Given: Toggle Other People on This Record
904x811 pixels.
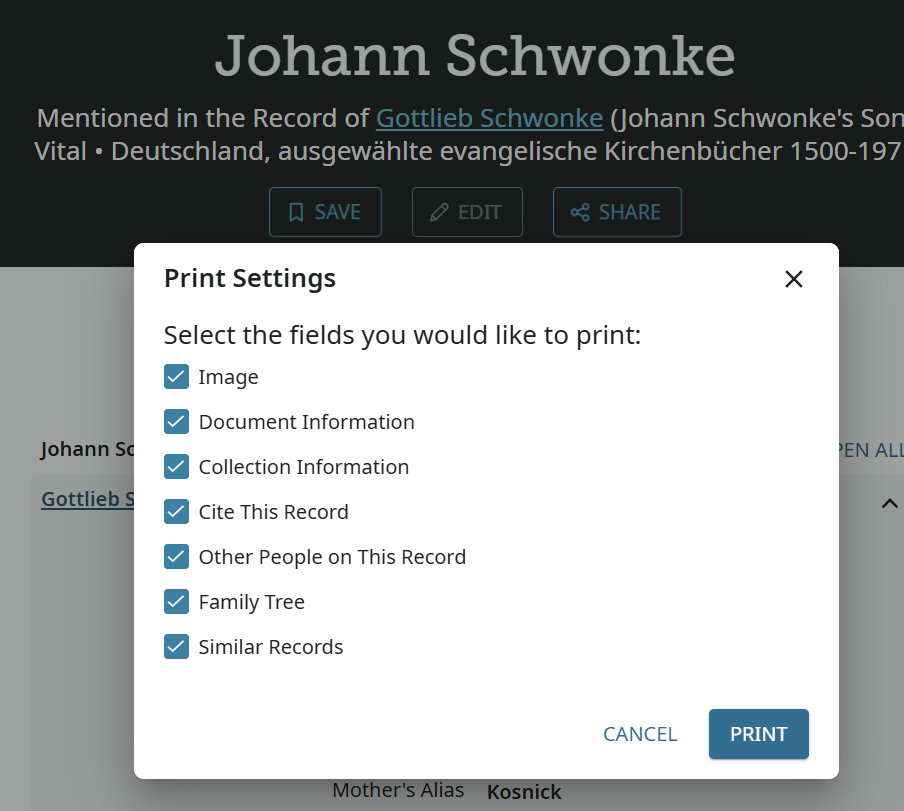Looking at the screenshot, I should [176, 557].
